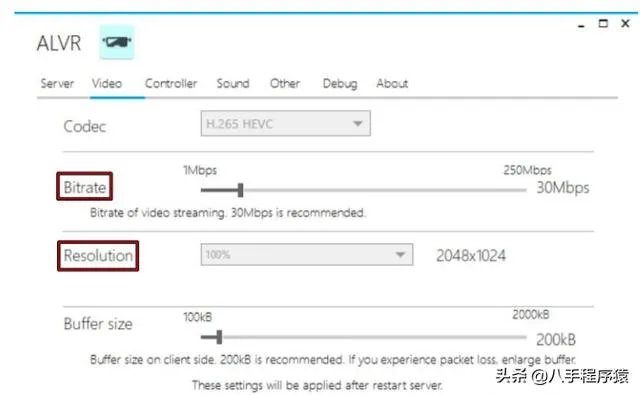Click the 2000kB maximum label
640x395 pixels.
point(531,315)
